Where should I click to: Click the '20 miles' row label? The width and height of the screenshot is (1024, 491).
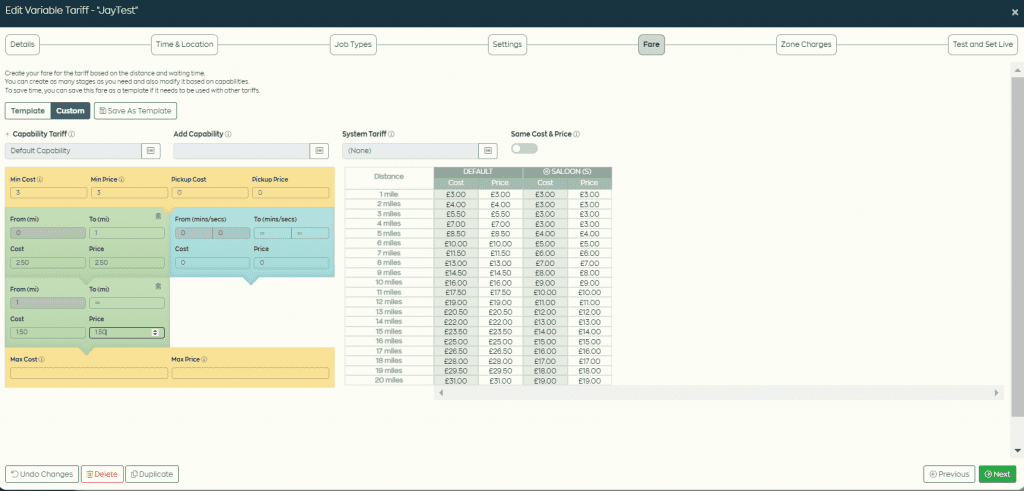[x=389, y=380]
